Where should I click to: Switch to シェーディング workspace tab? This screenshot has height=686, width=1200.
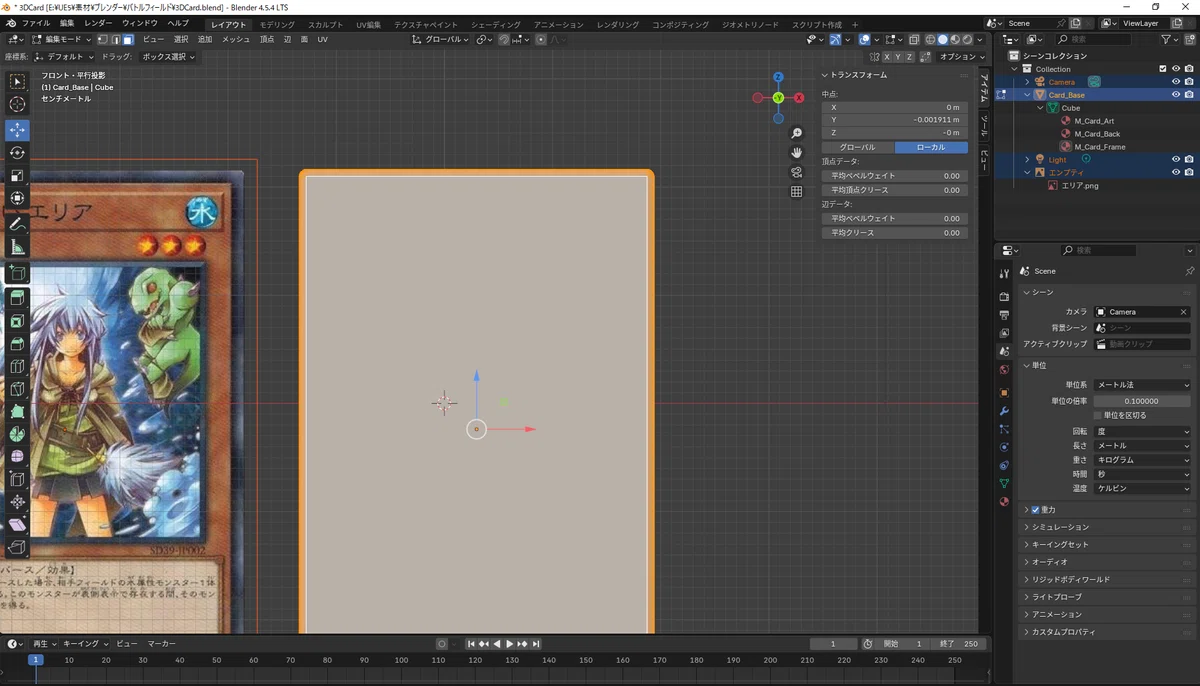[x=495, y=24]
